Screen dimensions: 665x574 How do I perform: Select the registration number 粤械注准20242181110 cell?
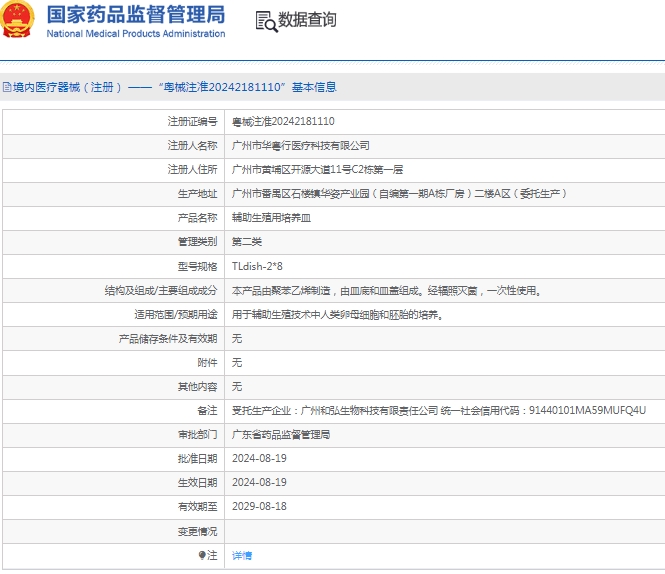[283, 122]
